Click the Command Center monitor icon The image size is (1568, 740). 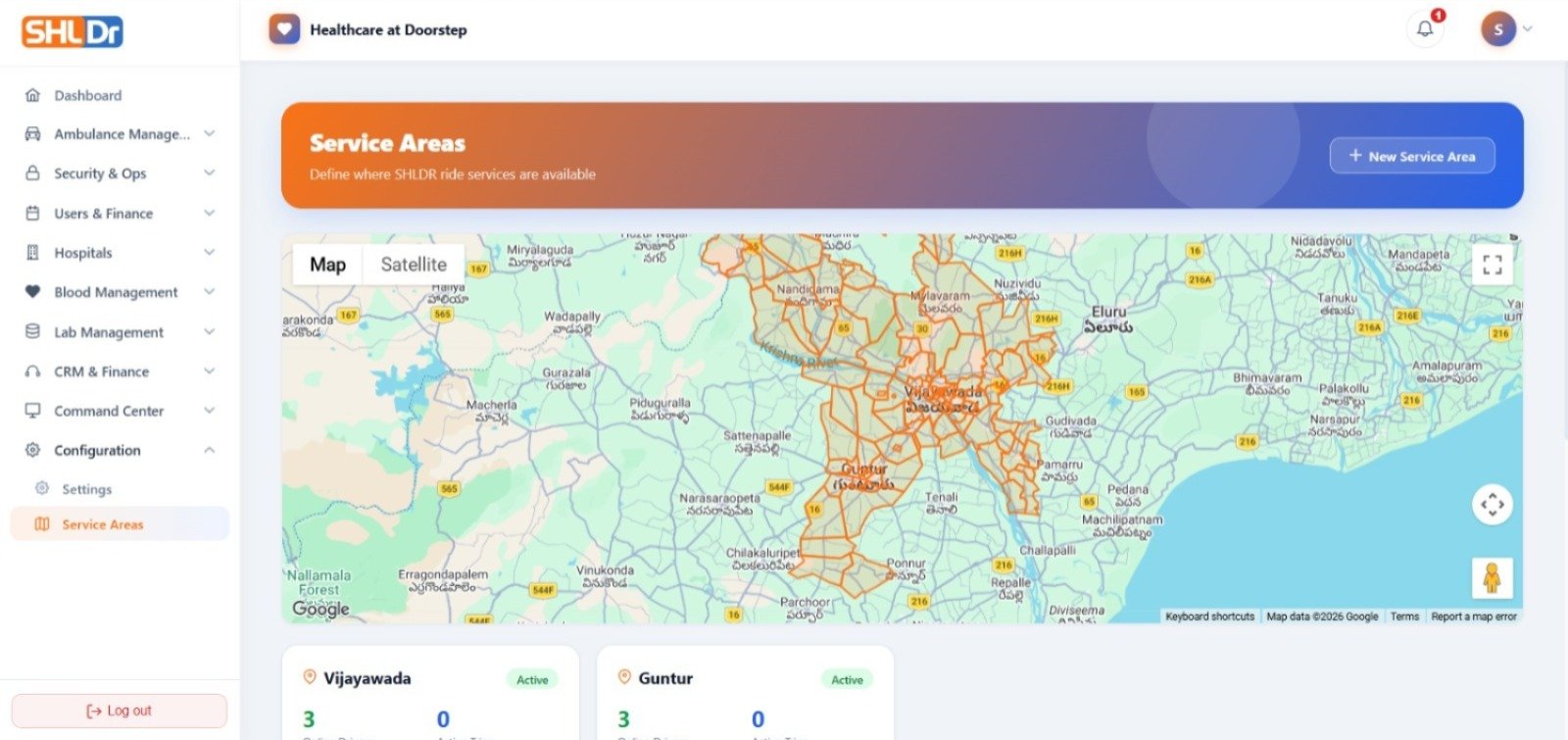32,411
